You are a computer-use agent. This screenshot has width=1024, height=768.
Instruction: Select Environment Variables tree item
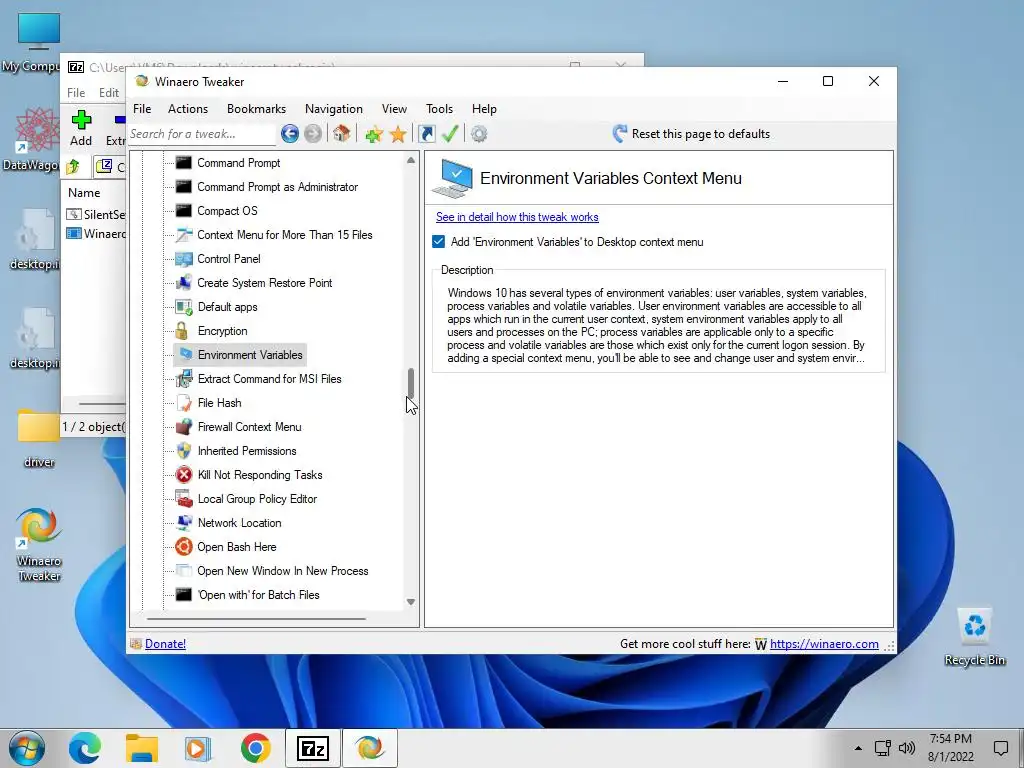(x=250, y=355)
